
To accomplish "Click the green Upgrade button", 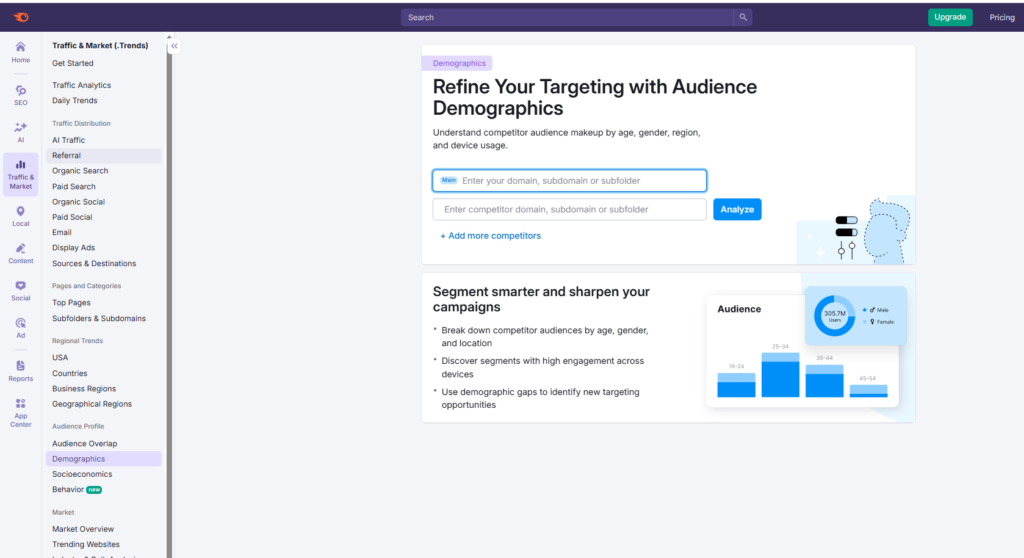I will (949, 17).
